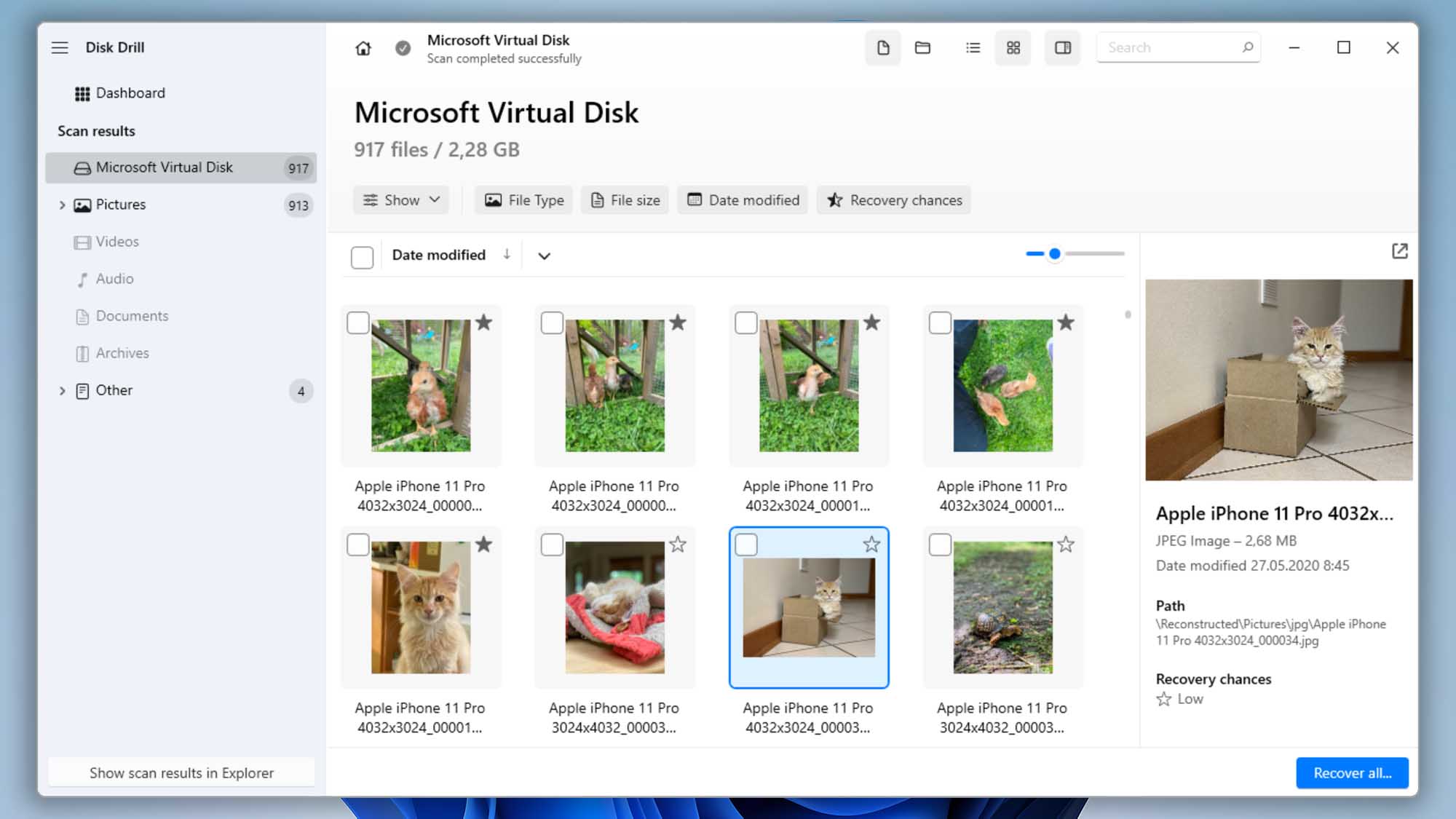The width and height of the screenshot is (1456, 819).
Task: Click the 913 Pictures count badge
Action: (x=298, y=205)
